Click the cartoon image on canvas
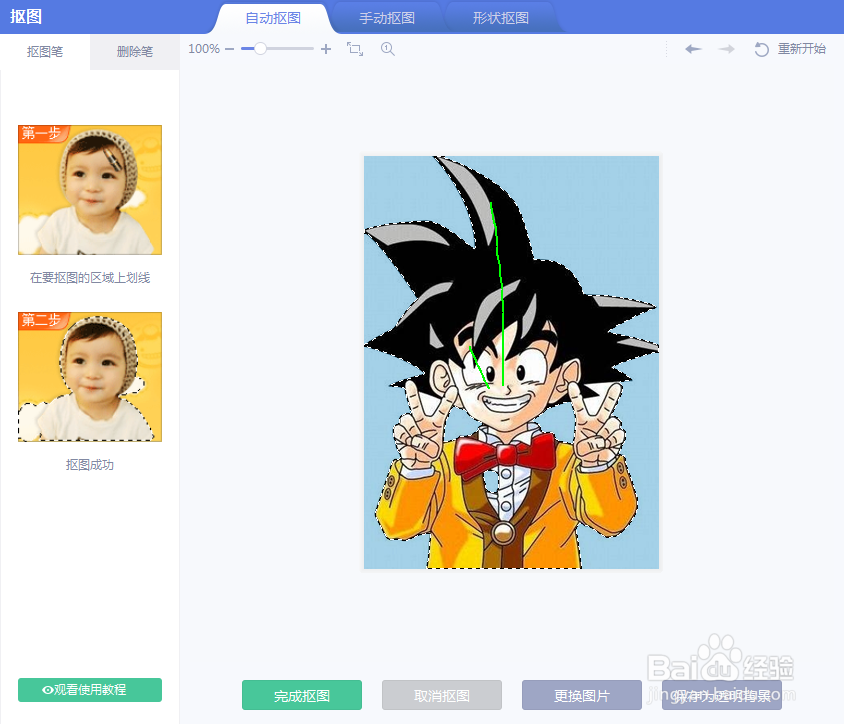 [x=511, y=362]
